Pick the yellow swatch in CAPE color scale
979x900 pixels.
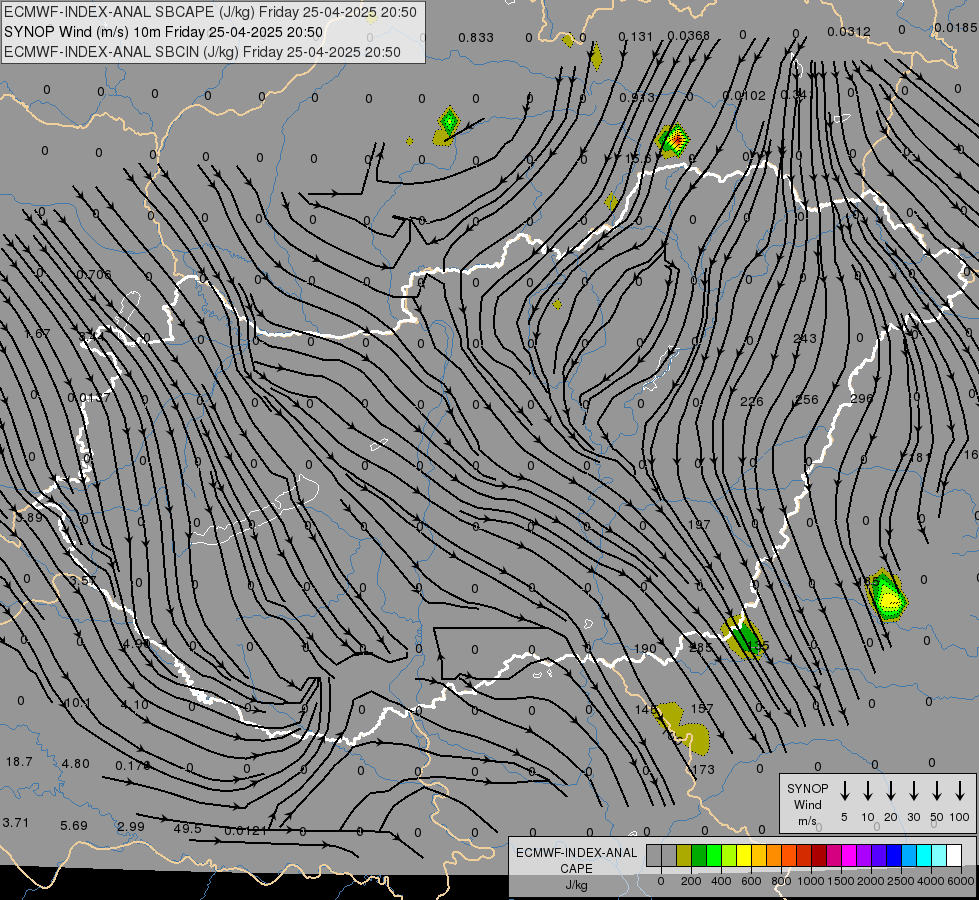pyautogui.click(x=744, y=856)
